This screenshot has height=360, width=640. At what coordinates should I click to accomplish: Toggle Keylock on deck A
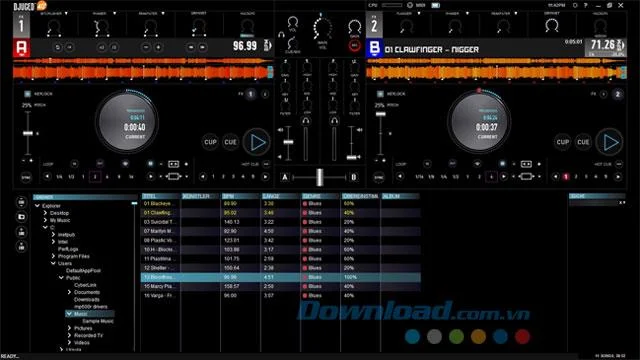(27, 94)
